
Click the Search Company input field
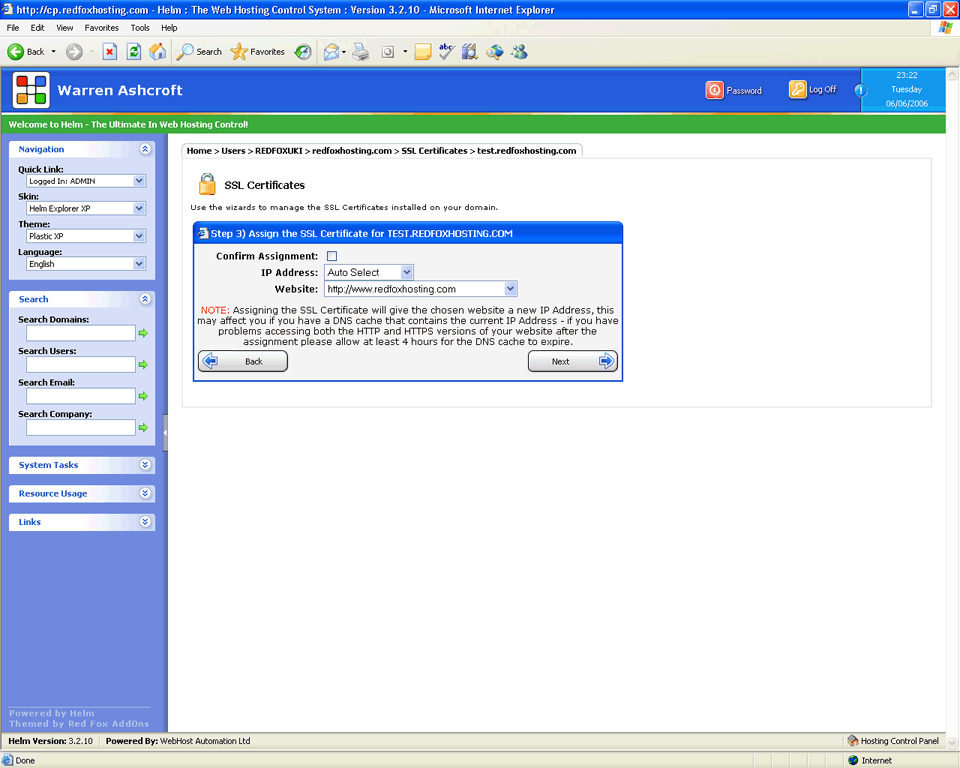[x=81, y=427]
